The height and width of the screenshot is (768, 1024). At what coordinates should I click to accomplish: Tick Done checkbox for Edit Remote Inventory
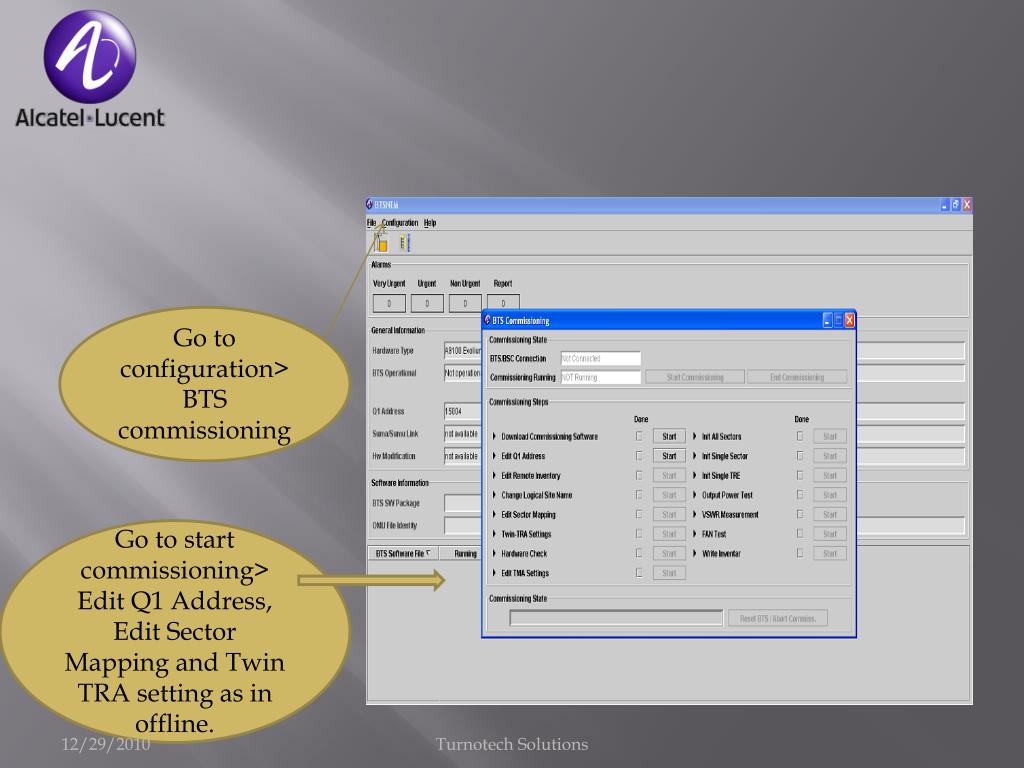click(639, 475)
